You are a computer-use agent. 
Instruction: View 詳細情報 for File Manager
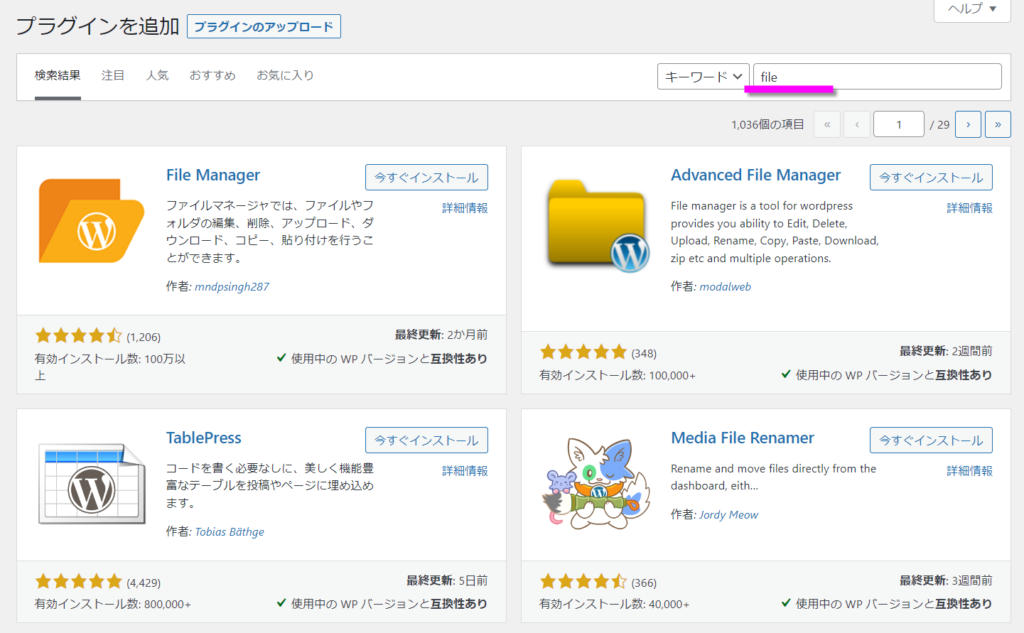tap(465, 208)
